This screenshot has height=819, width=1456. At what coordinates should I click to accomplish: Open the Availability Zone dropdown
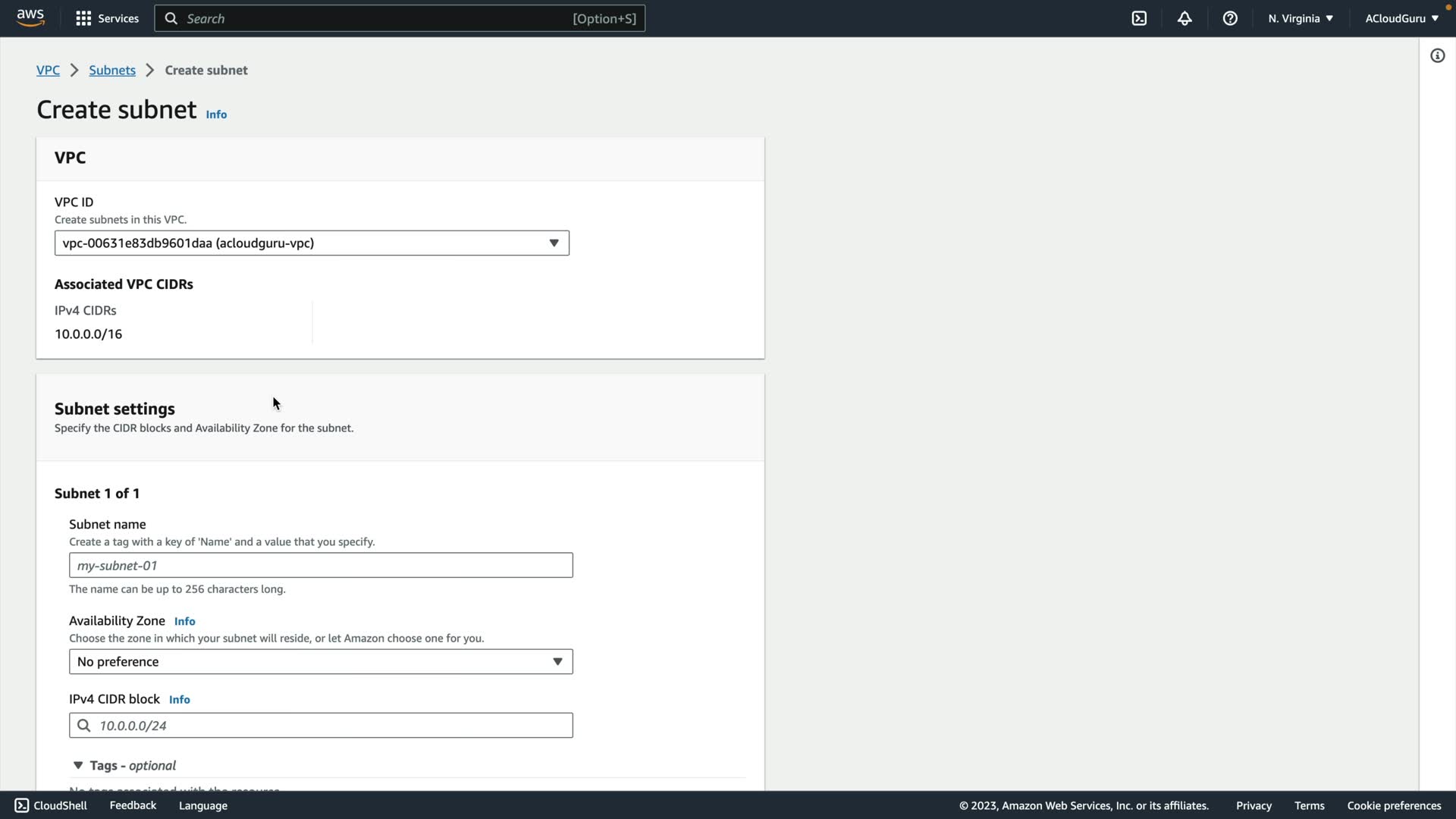(321, 662)
